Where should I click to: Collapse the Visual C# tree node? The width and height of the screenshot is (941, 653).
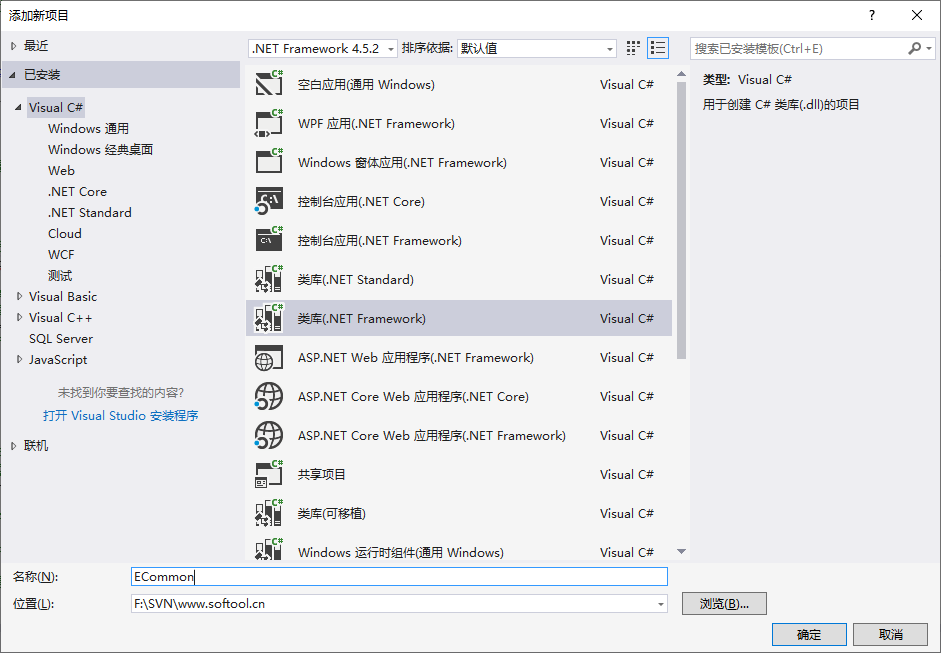(x=19, y=107)
